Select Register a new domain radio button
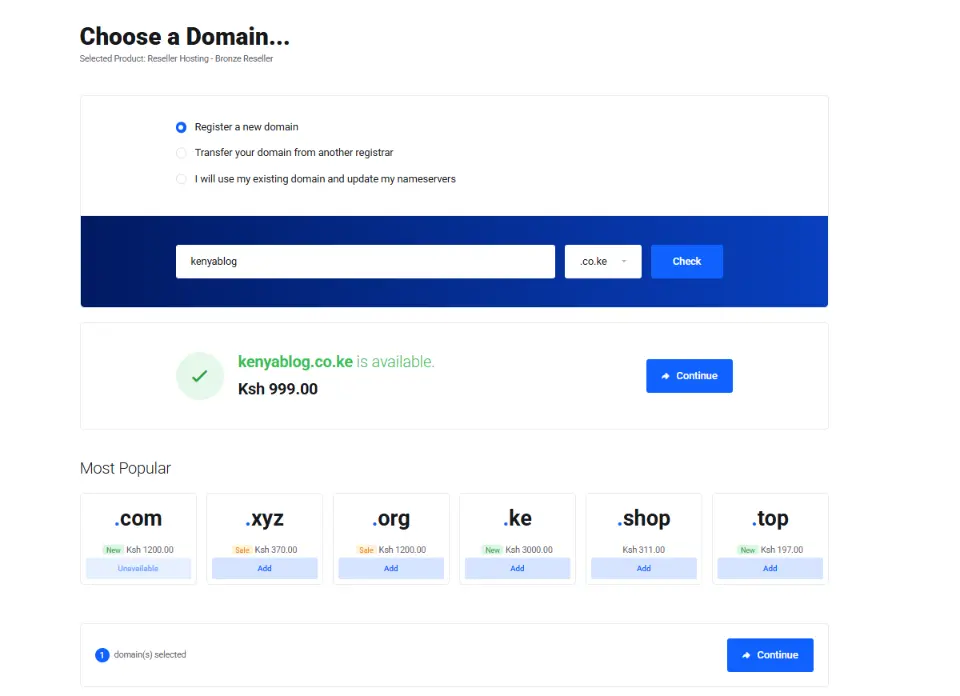 coord(181,127)
